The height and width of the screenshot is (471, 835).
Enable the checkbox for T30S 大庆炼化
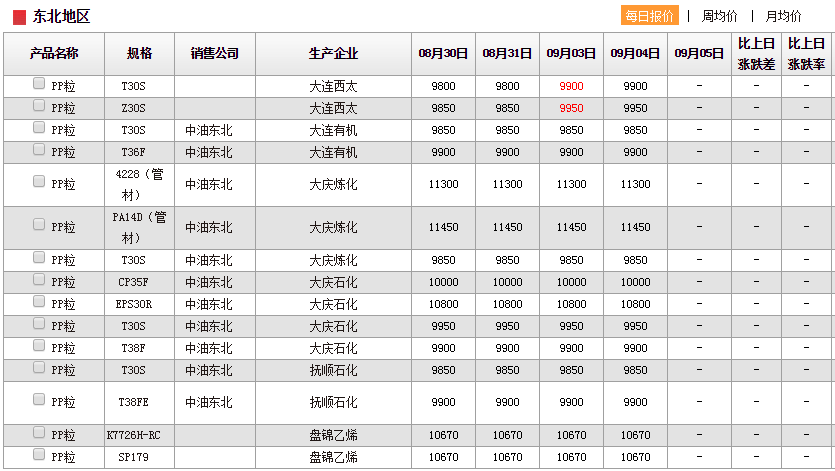coord(38,257)
